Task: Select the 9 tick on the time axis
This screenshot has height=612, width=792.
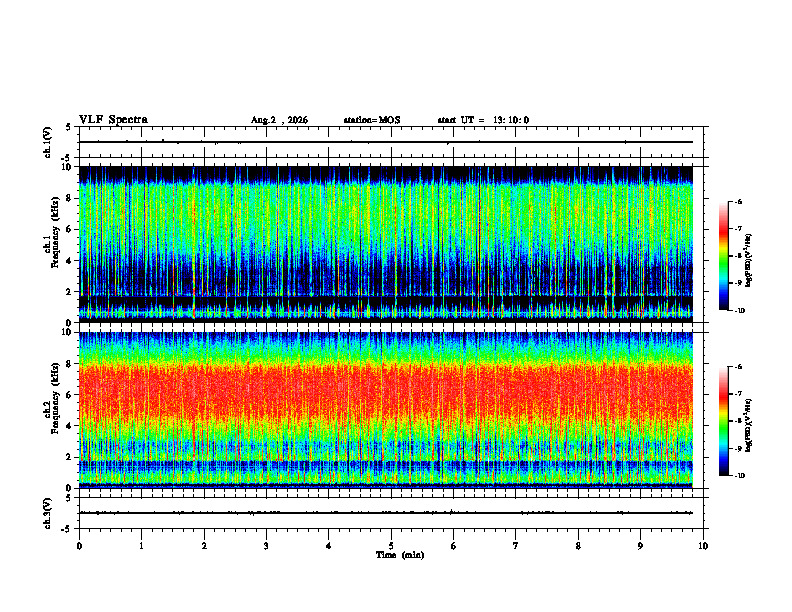Action: tap(640, 546)
